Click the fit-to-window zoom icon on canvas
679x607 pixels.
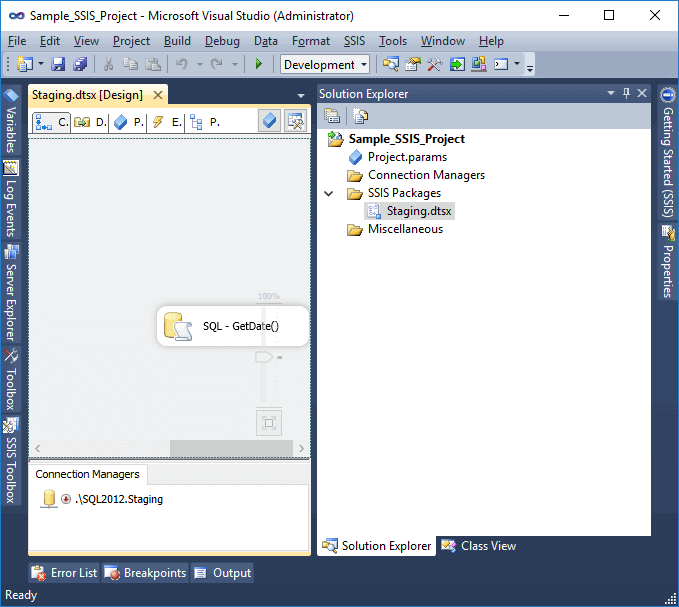269,423
